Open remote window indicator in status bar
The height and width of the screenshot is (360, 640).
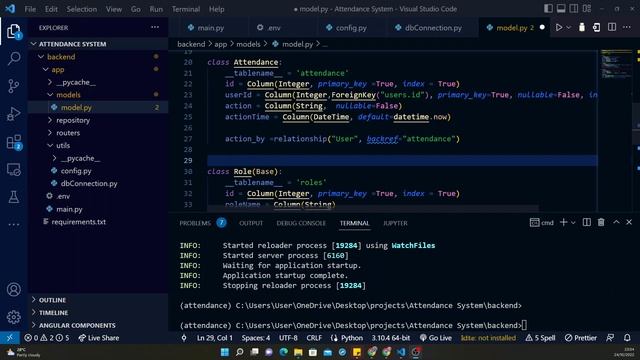[9, 338]
